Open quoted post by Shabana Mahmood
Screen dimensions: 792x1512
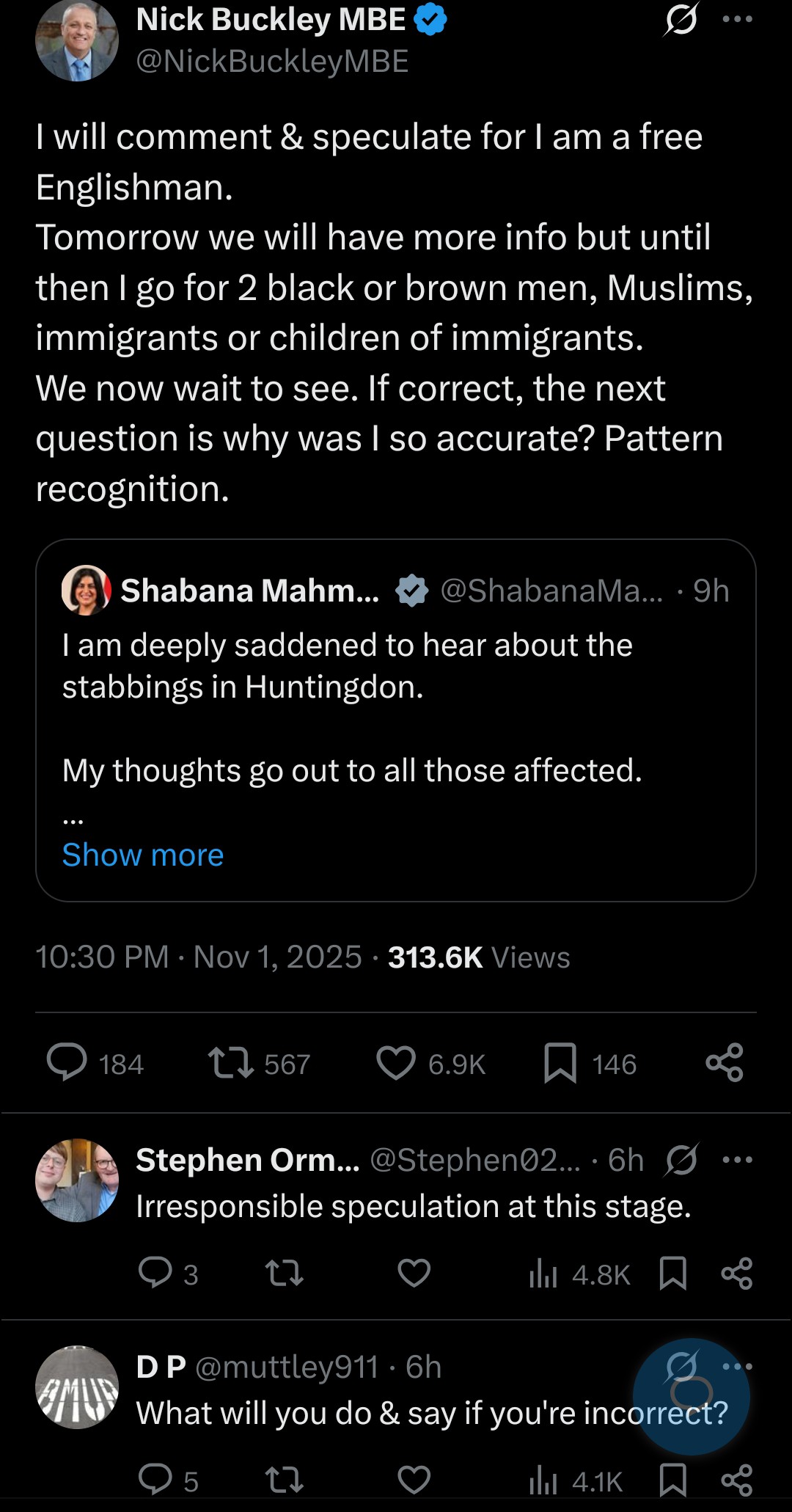pos(396,704)
